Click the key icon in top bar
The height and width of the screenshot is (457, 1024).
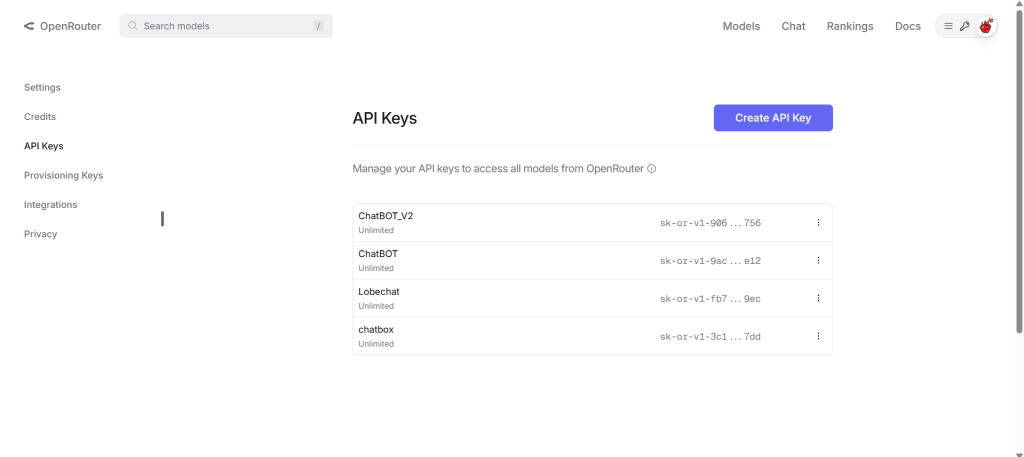pyautogui.click(x=964, y=26)
